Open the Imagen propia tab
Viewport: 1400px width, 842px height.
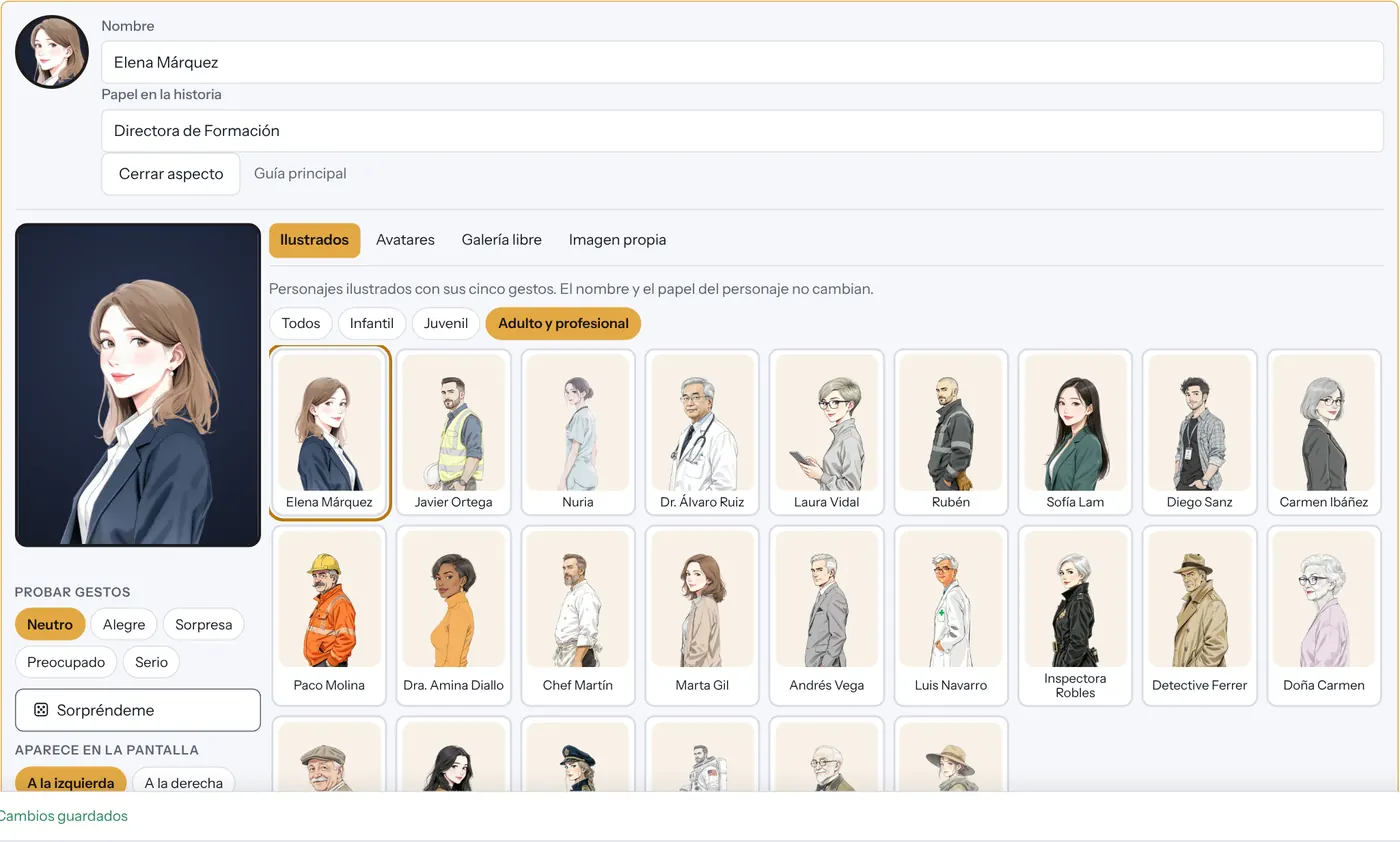pyautogui.click(x=617, y=240)
